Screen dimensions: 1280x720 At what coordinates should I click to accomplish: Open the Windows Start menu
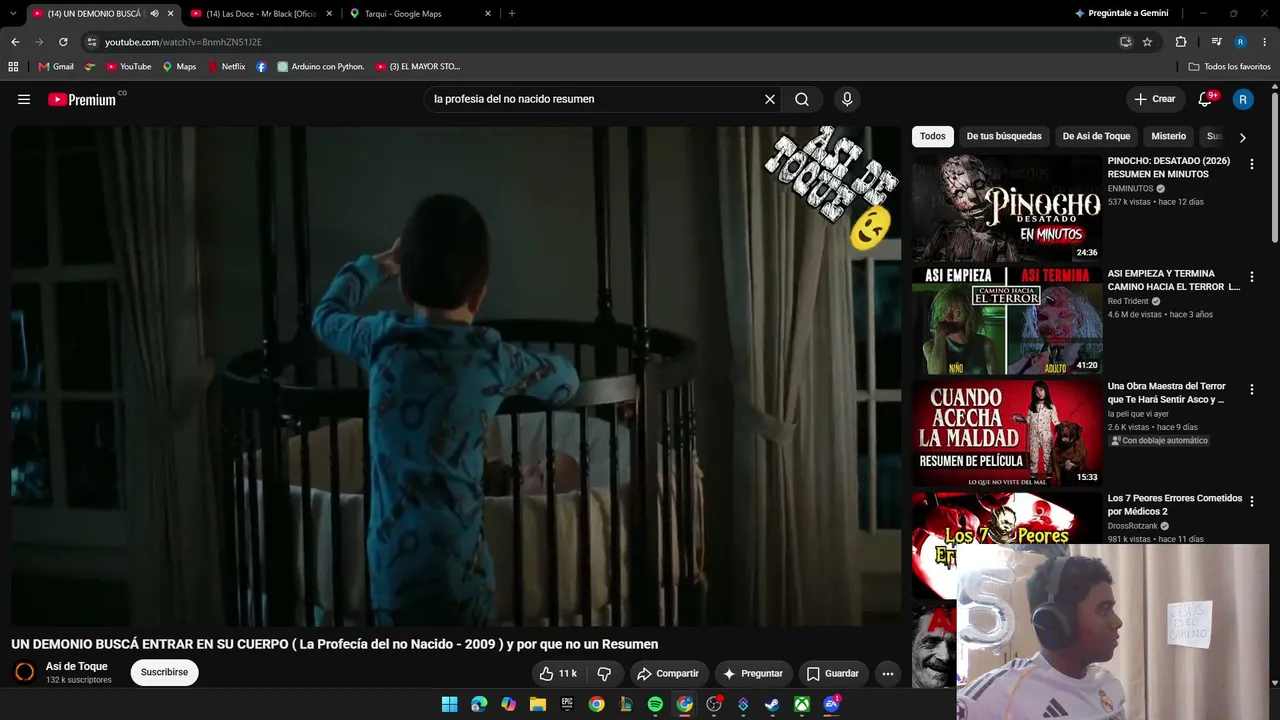coord(450,704)
